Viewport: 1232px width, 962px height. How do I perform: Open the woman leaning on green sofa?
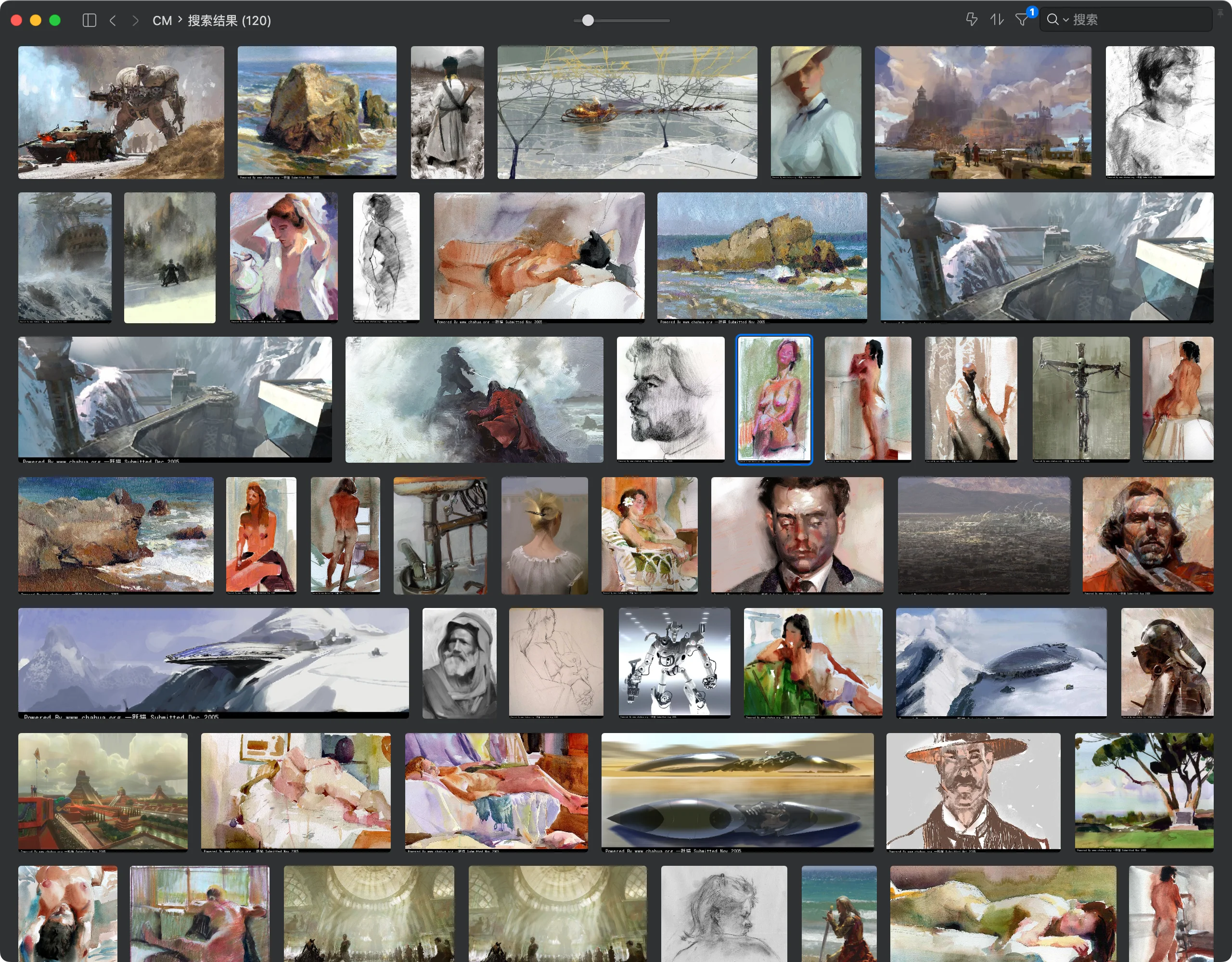point(813,662)
